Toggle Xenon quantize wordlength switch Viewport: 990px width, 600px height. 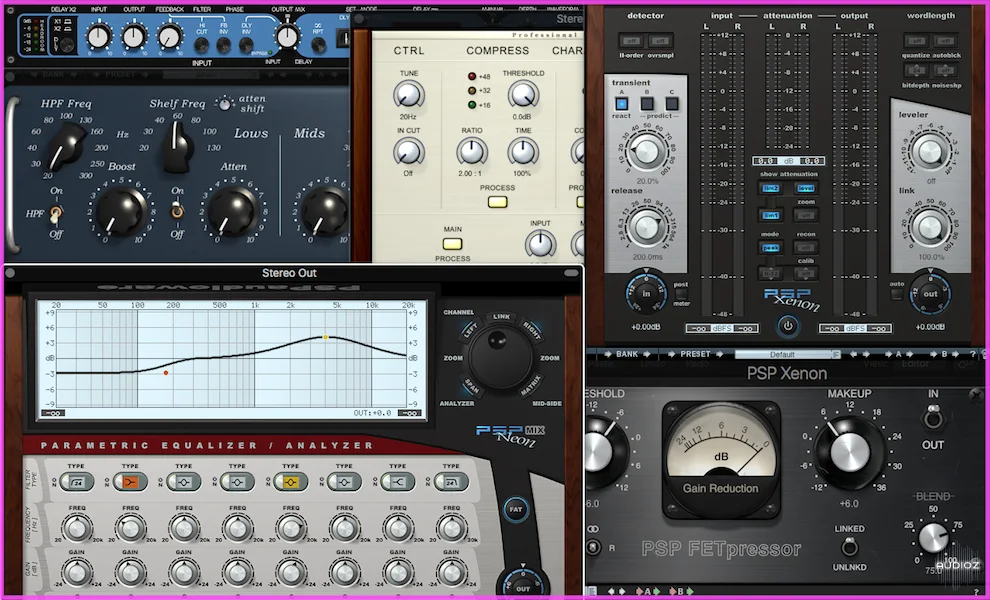point(916,41)
